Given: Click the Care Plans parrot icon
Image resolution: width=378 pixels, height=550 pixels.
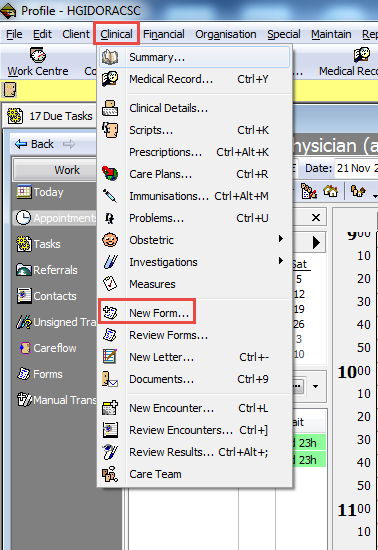Looking at the screenshot, I should pyautogui.click(x=110, y=174).
